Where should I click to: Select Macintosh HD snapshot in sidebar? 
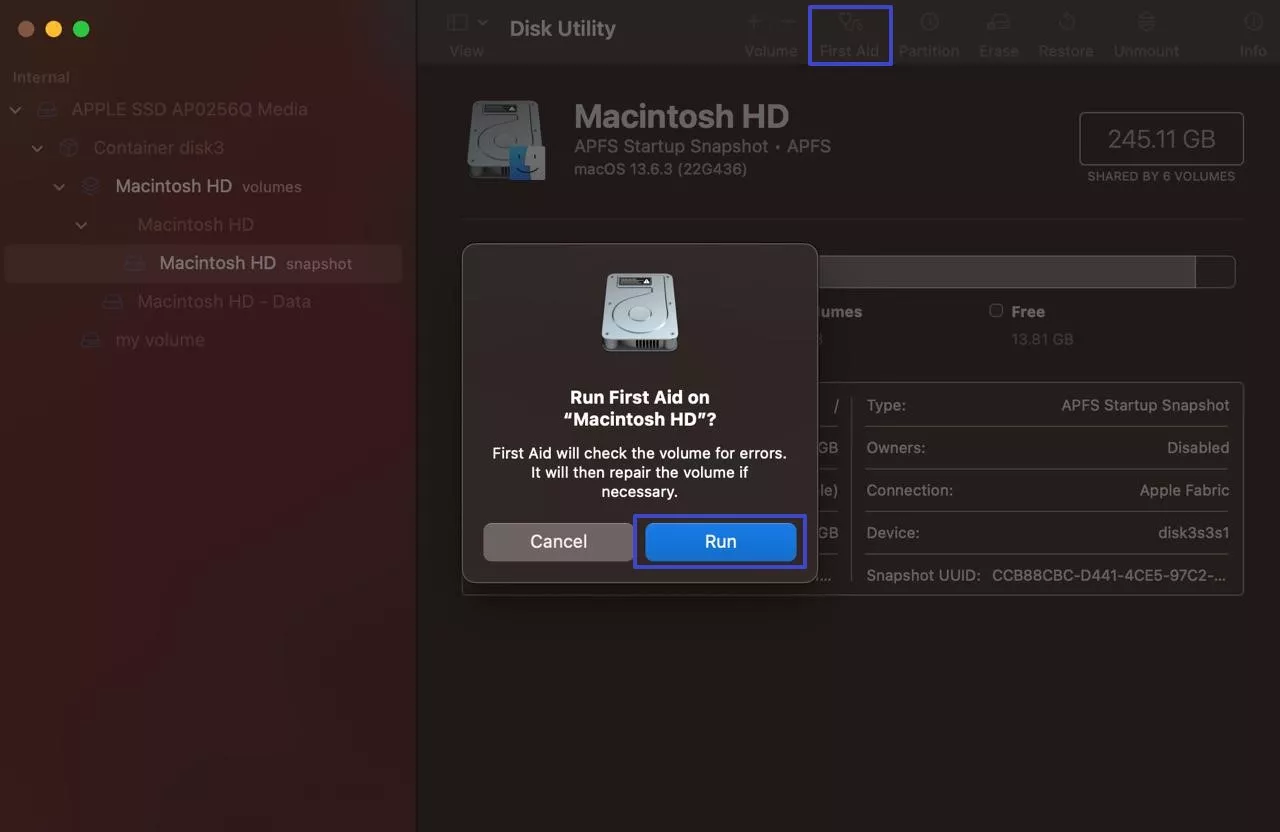[217, 263]
